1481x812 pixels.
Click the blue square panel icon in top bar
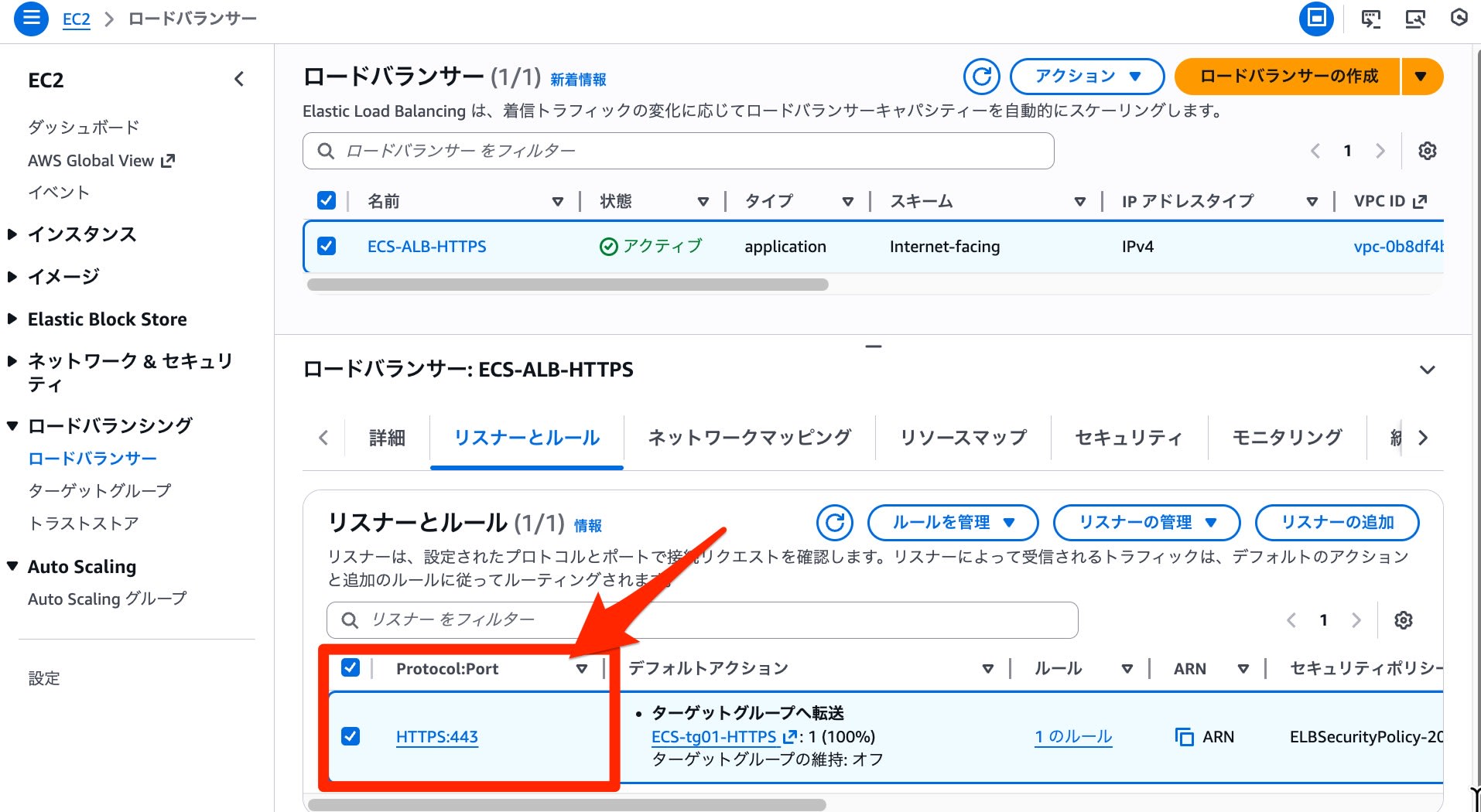click(1316, 18)
